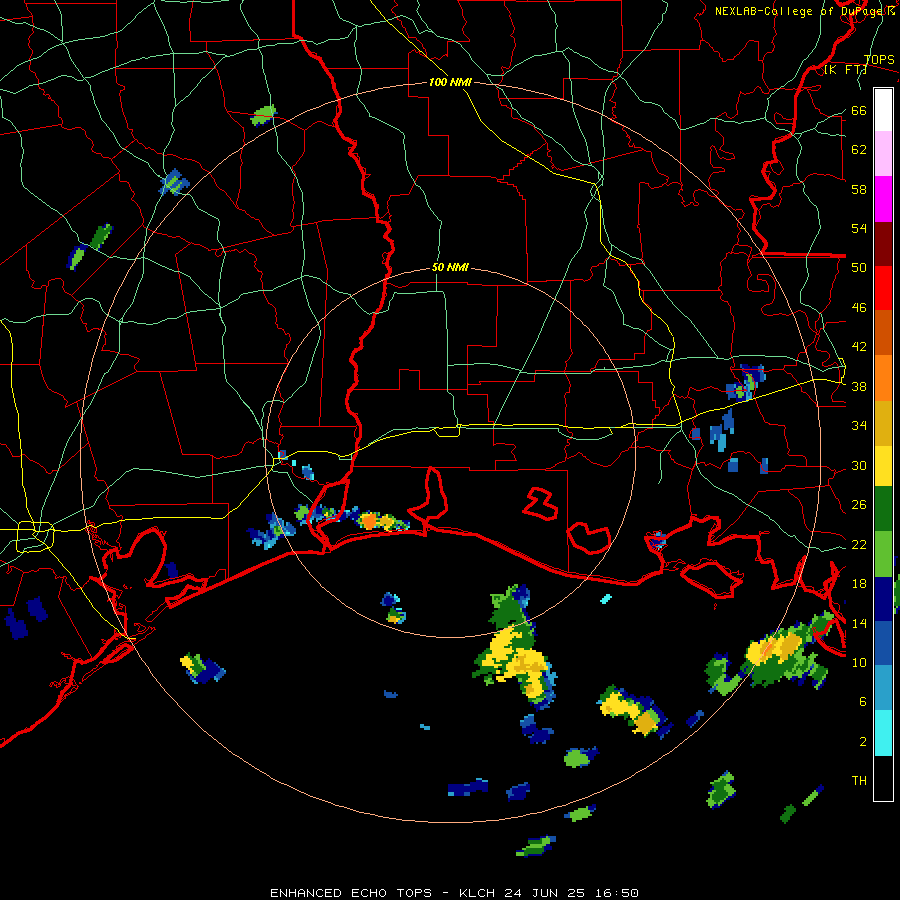
Task: Select the white swatch on the tops scale
Action: coord(883,110)
